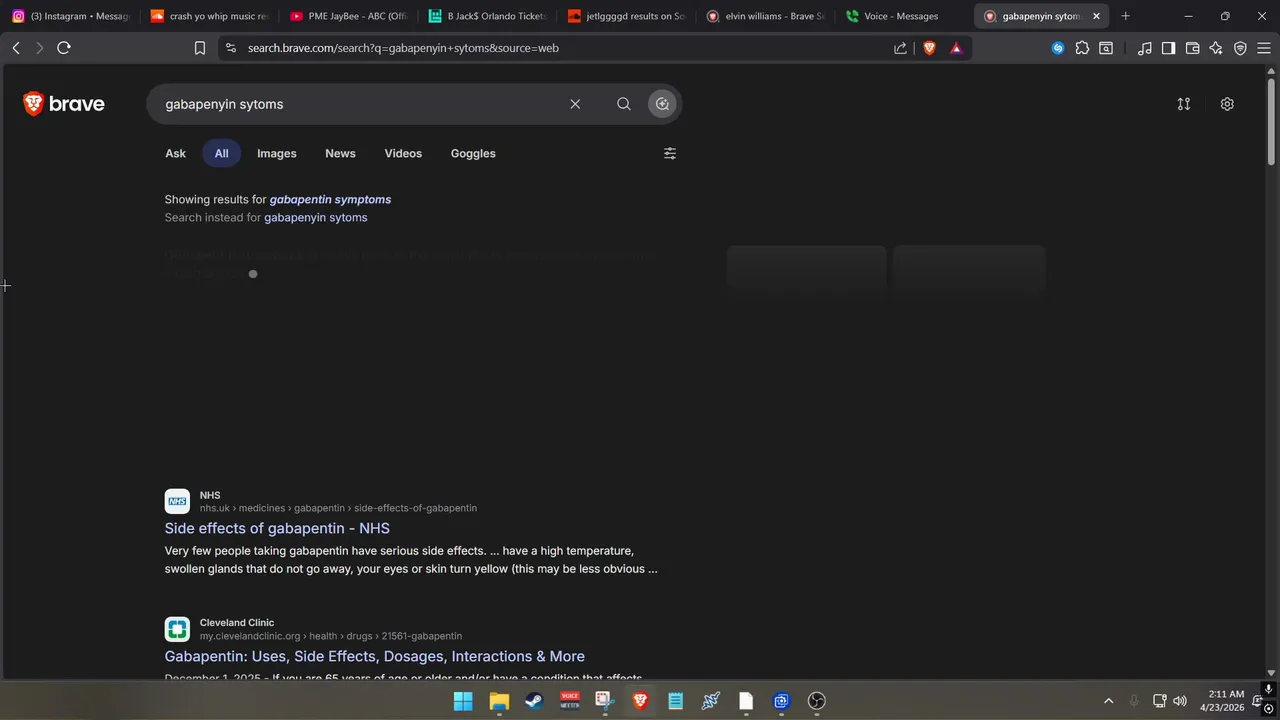
Task: Switch to Instagram Messages tab
Action: [x=70, y=16]
